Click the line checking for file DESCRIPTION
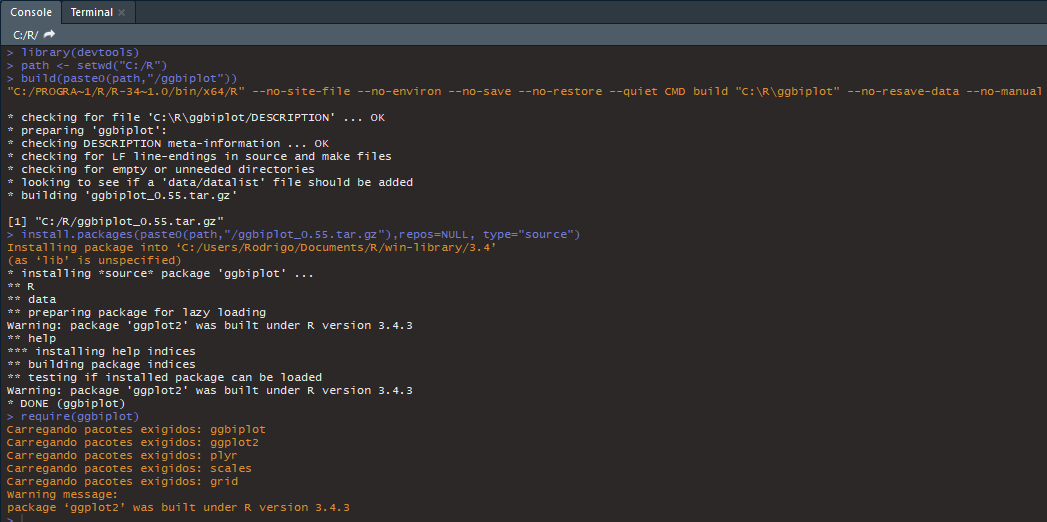 (196, 117)
